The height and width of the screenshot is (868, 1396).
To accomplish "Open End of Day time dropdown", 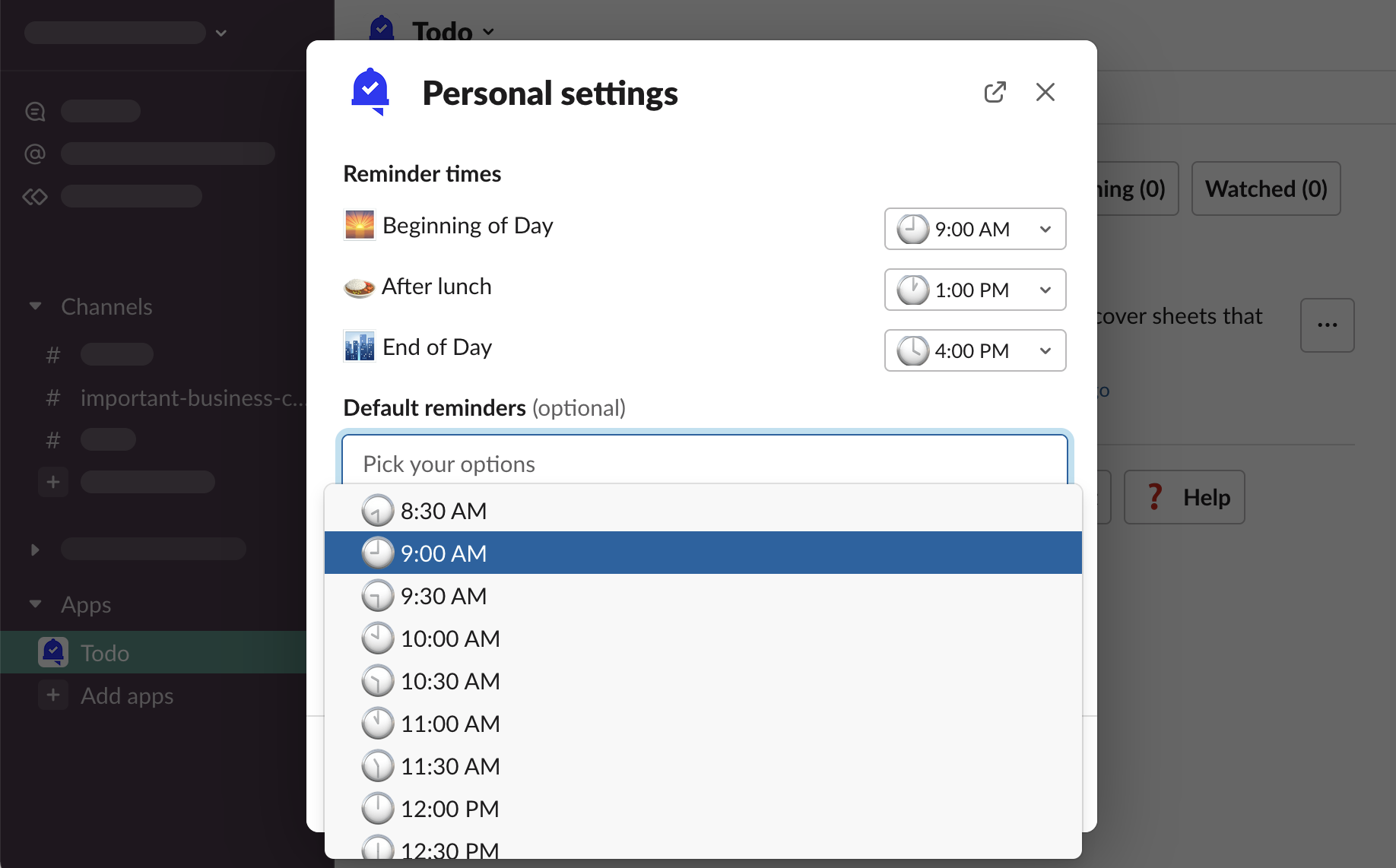I will (975, 350).
